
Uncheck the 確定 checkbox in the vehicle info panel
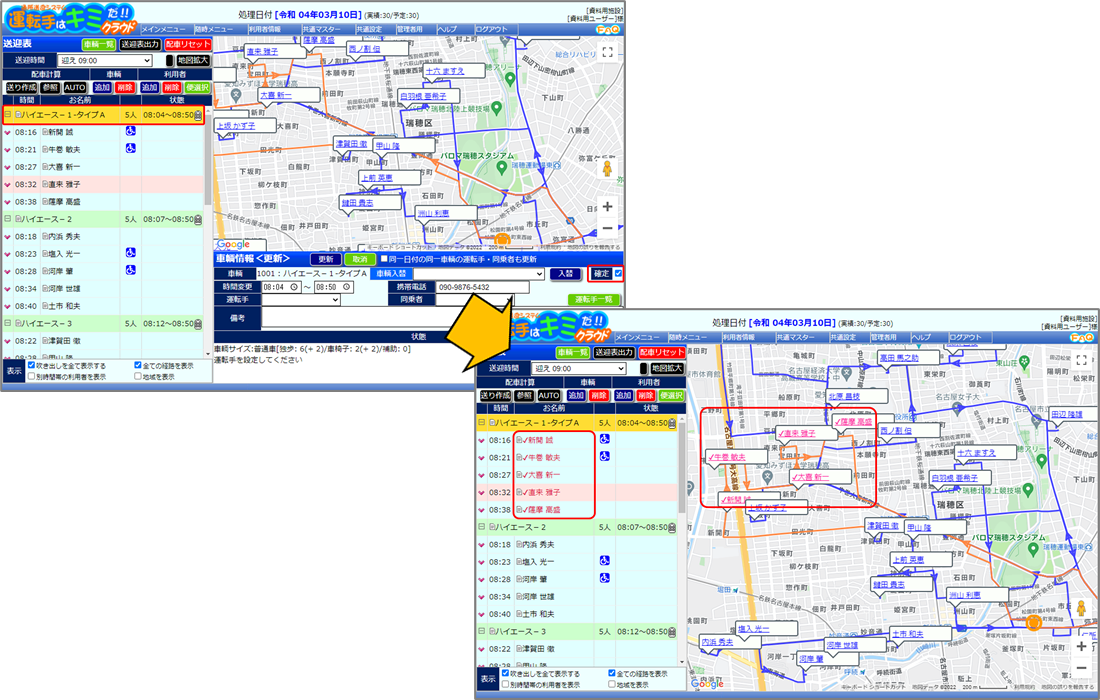618,274
